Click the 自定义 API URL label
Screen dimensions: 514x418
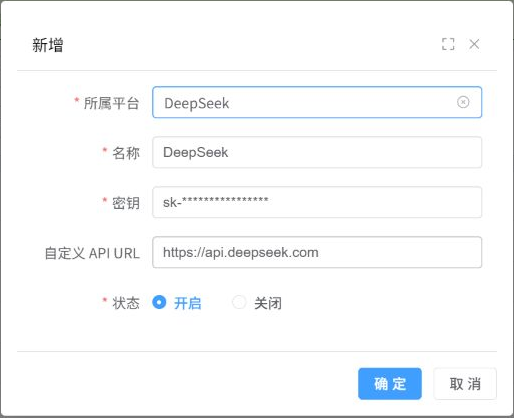92,253
